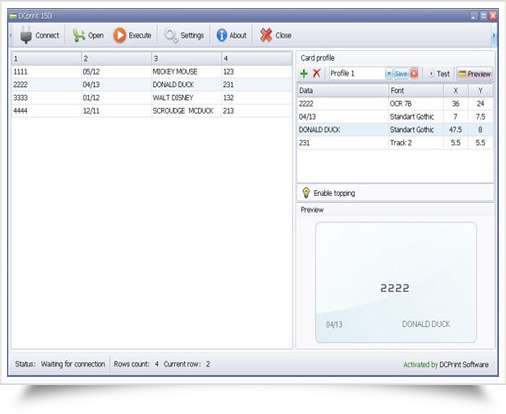Screen dimensions: 506x414
Task: Toggle Enable topping lightbulb
Action: pyautogui.click(x=306, y=193)
